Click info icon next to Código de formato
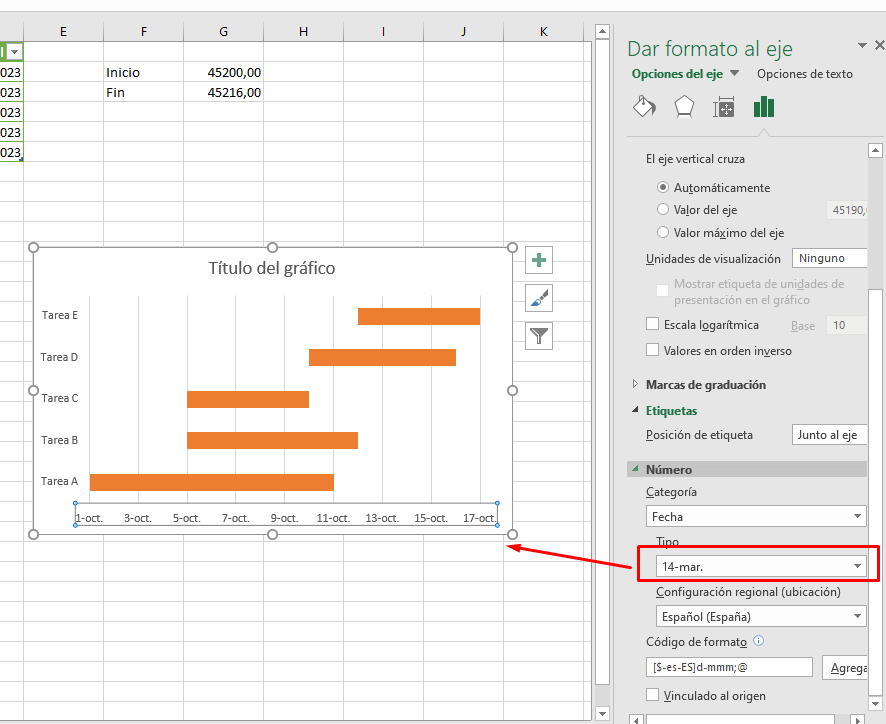 (x=758, y=642)
